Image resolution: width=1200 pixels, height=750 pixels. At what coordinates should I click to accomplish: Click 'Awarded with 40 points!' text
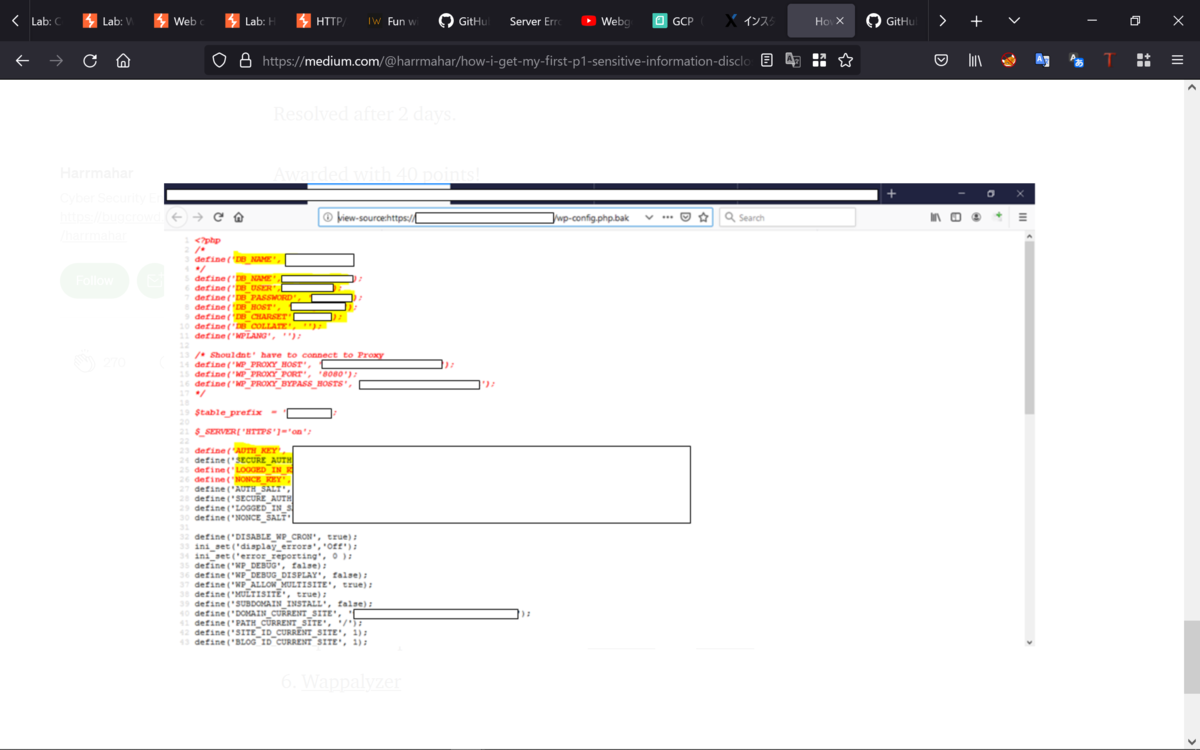(x=377, y=175)
